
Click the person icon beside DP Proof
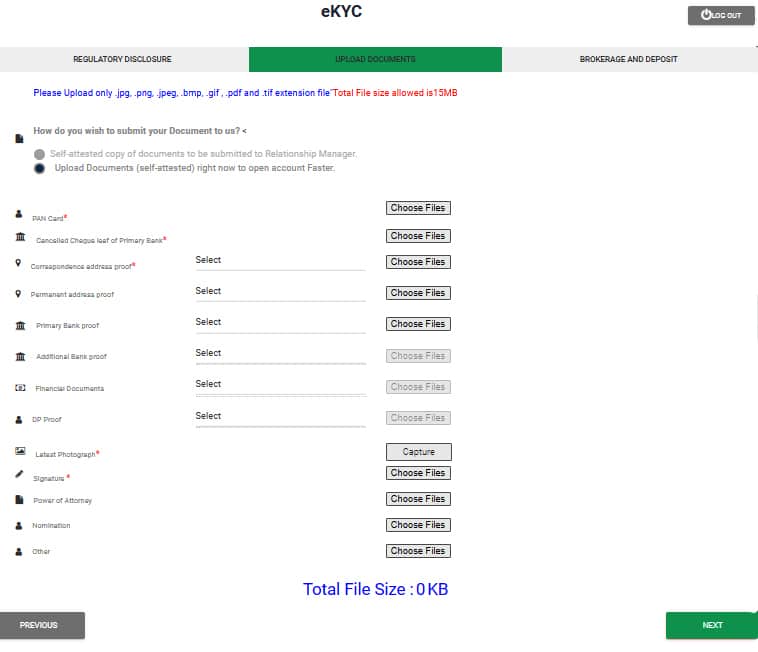19,420
